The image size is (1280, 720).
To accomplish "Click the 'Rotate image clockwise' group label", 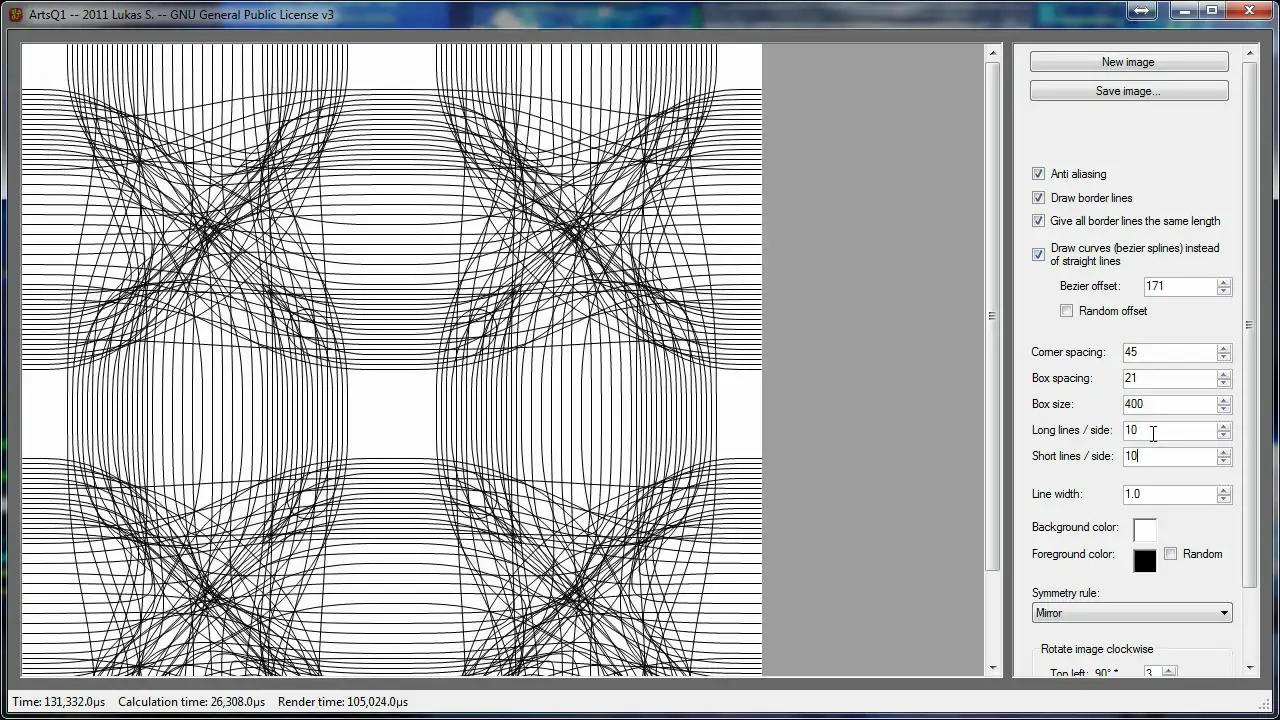I will coord(1097,649).
